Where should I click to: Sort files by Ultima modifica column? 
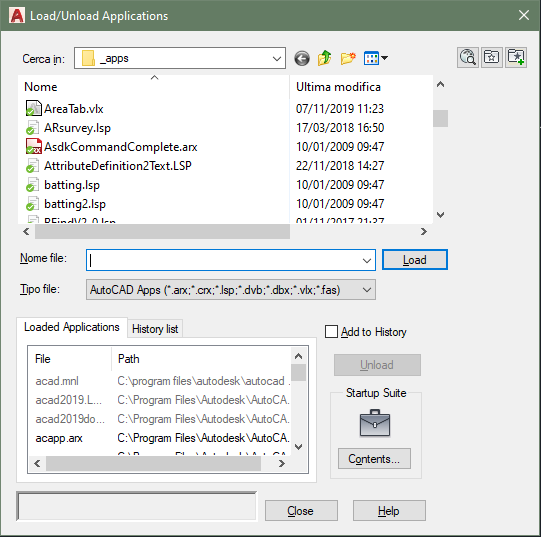[338, 87]
